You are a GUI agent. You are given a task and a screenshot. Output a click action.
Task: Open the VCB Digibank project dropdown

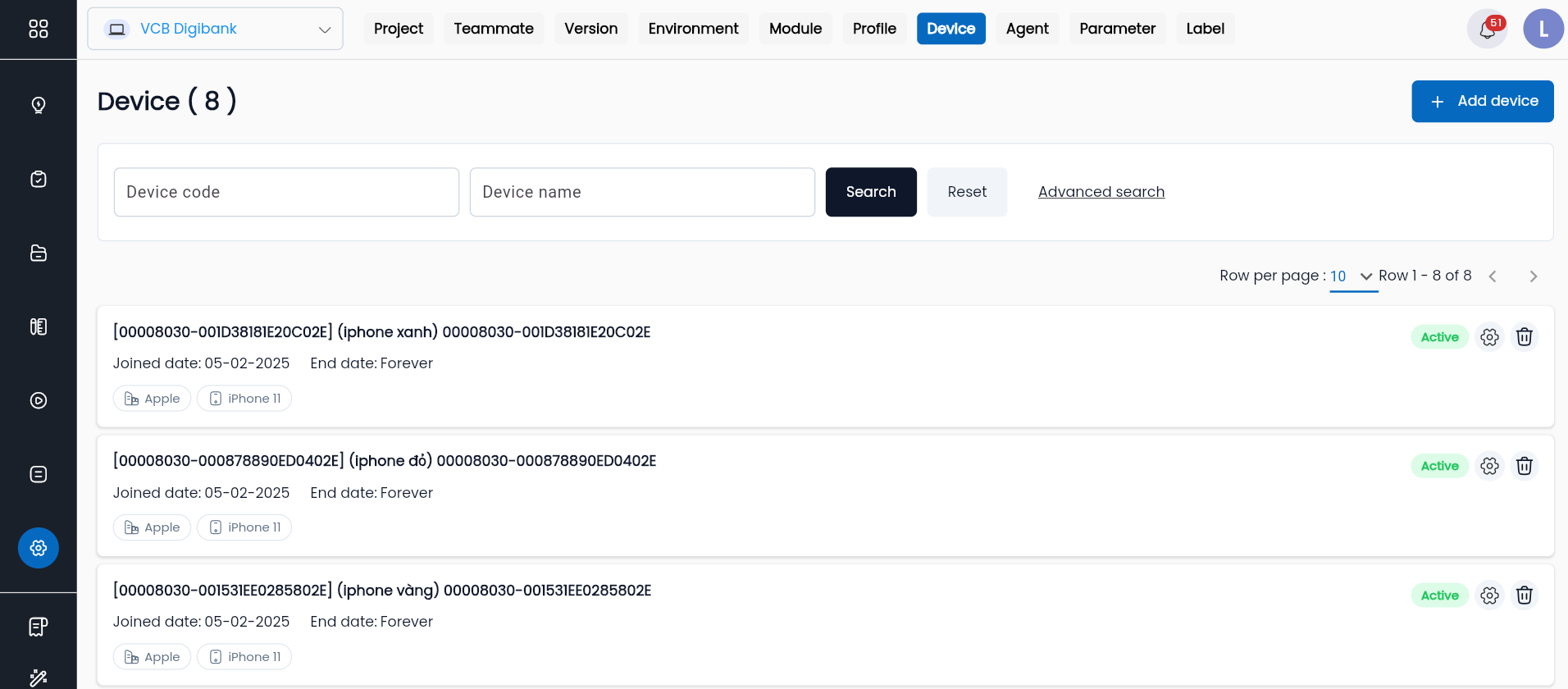click(215, 29)
